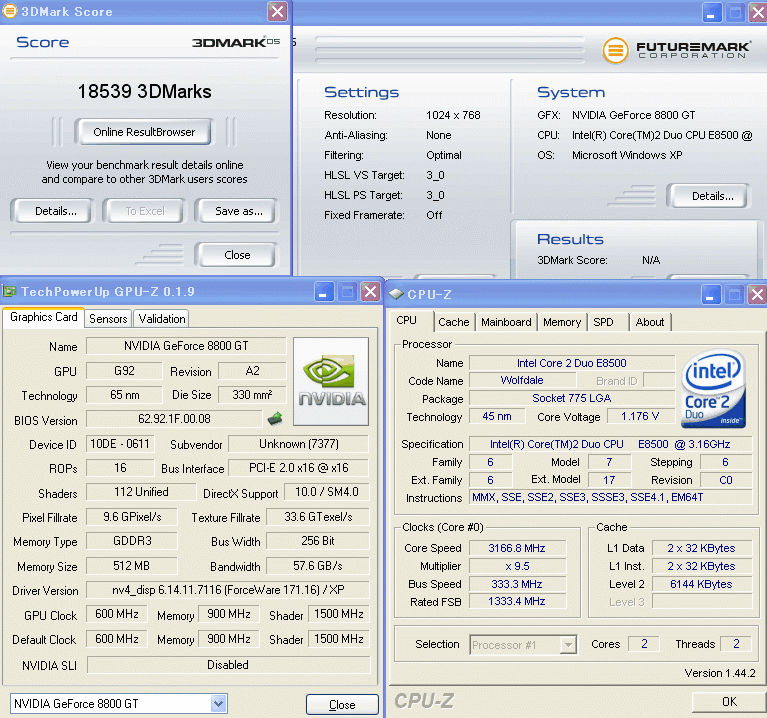Close 3DMark Score window using title bar X
Screen dimensions: 767x718
[278, 12]
